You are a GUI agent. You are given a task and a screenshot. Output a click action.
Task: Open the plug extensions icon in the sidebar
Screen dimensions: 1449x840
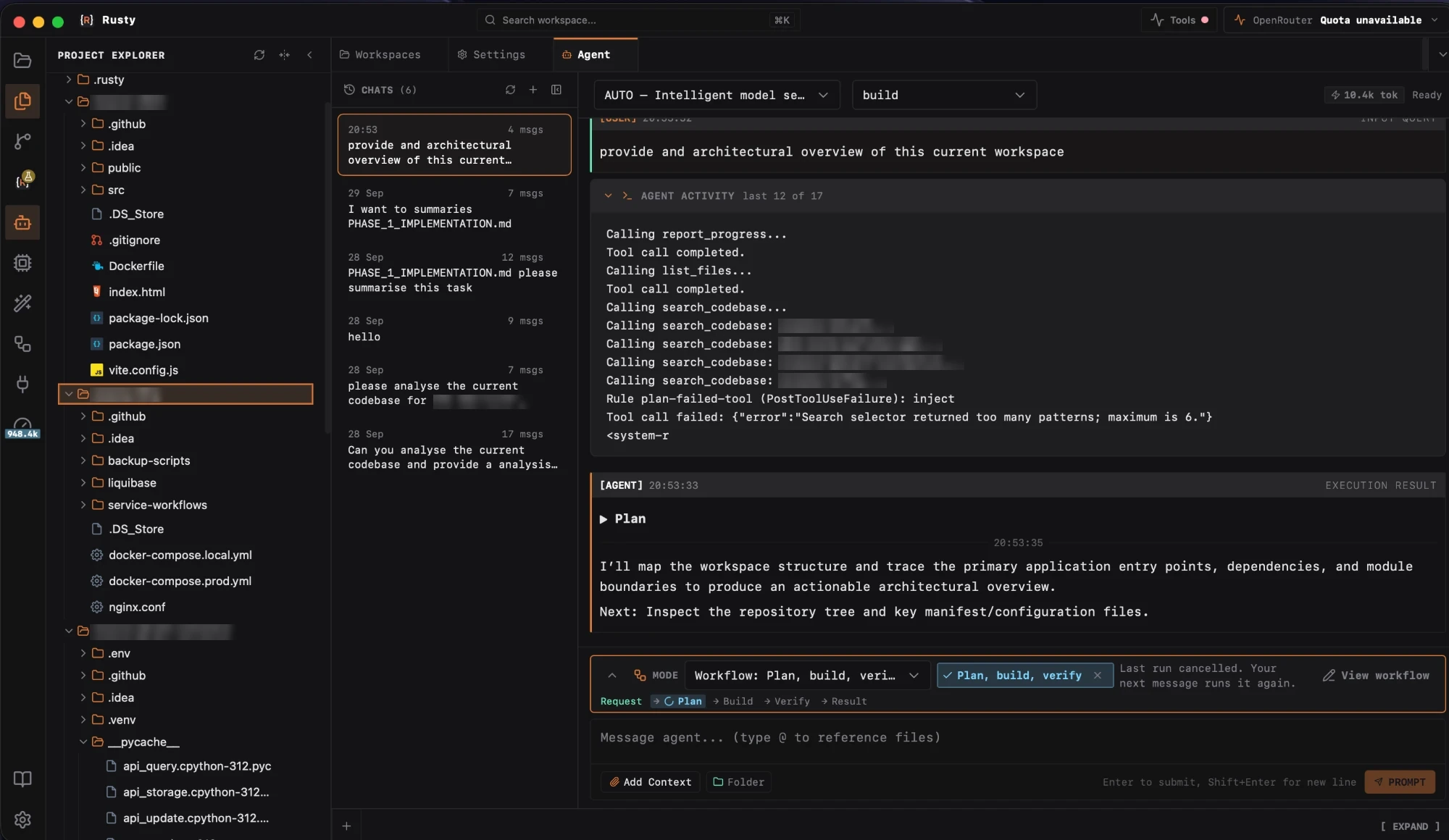click(x=22, y=384)
